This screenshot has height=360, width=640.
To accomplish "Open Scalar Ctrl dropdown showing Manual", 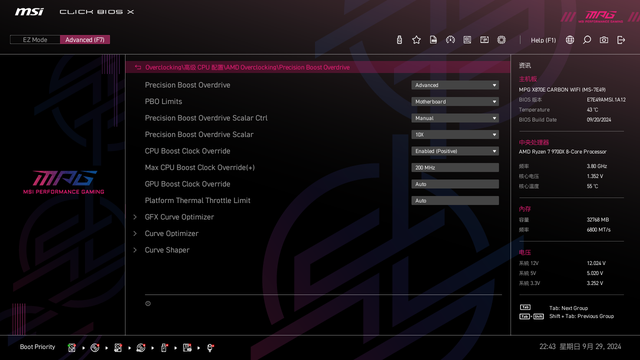I will (x=455, y=118).
